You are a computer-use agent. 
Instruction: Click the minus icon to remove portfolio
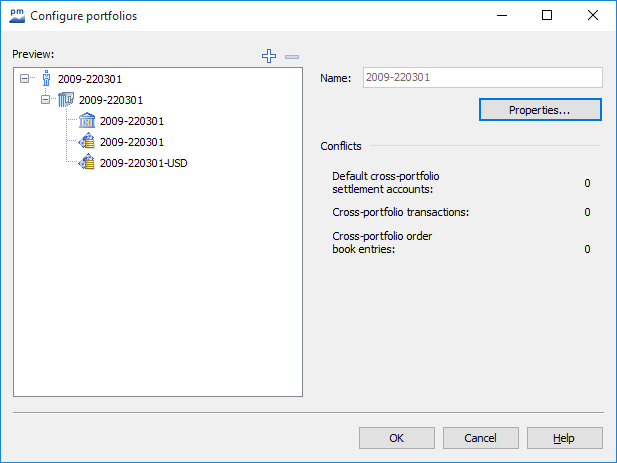pyautogui.click(x=292, y=56)
